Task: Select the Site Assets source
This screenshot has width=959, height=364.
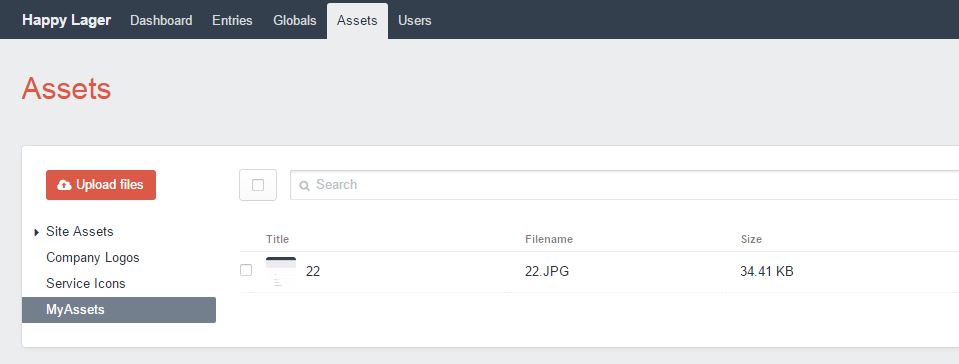Action: (x=80, y=232)
